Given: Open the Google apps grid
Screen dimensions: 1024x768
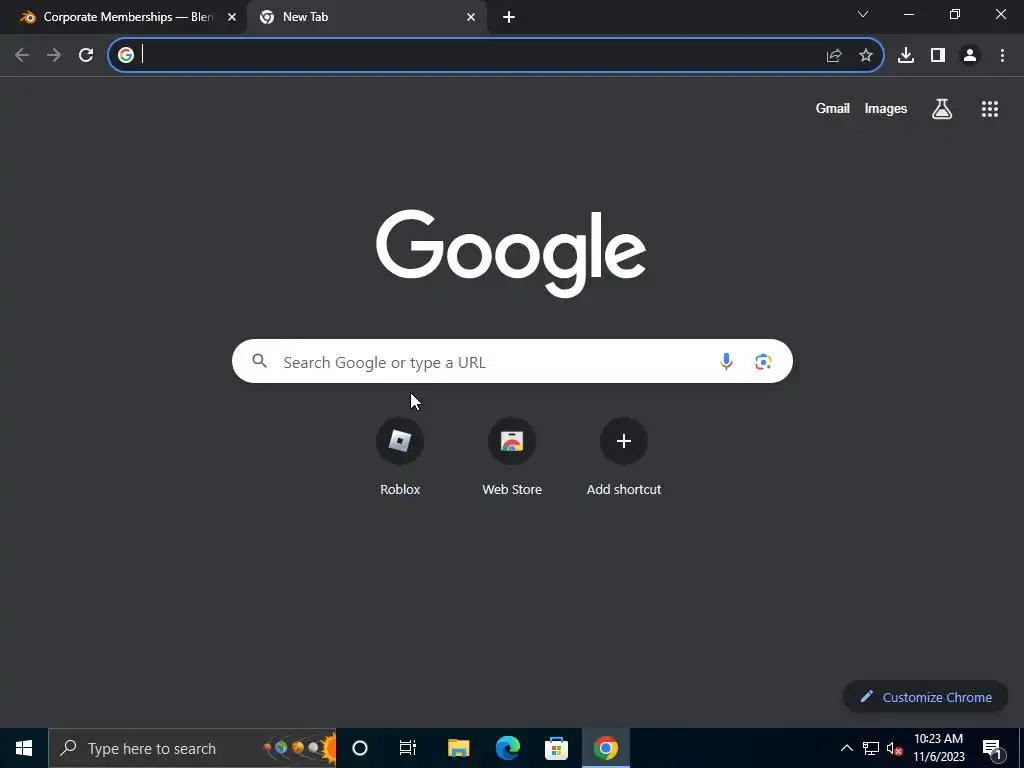Looking at the screenshot, I should (990, 108).
